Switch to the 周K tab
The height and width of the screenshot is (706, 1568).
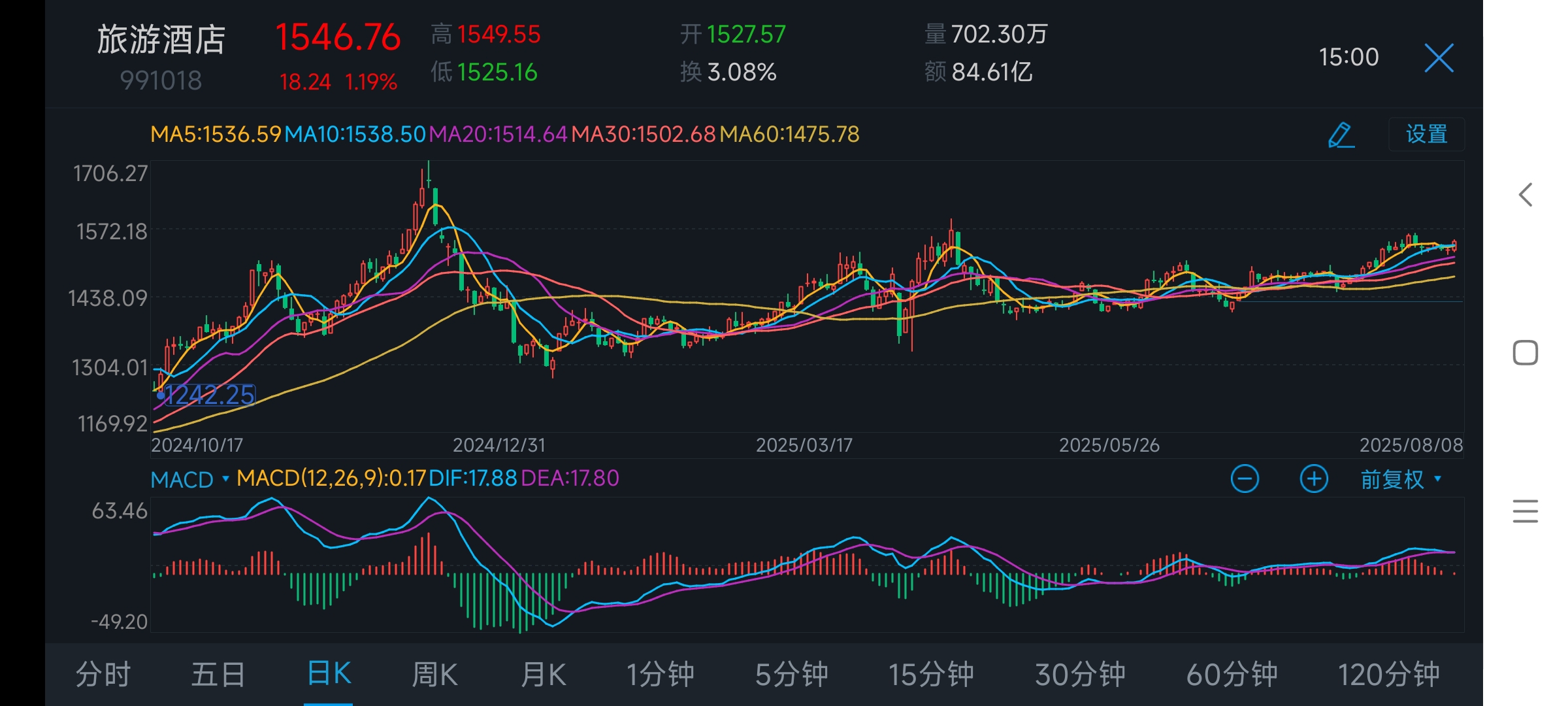[x=434, y=674]
